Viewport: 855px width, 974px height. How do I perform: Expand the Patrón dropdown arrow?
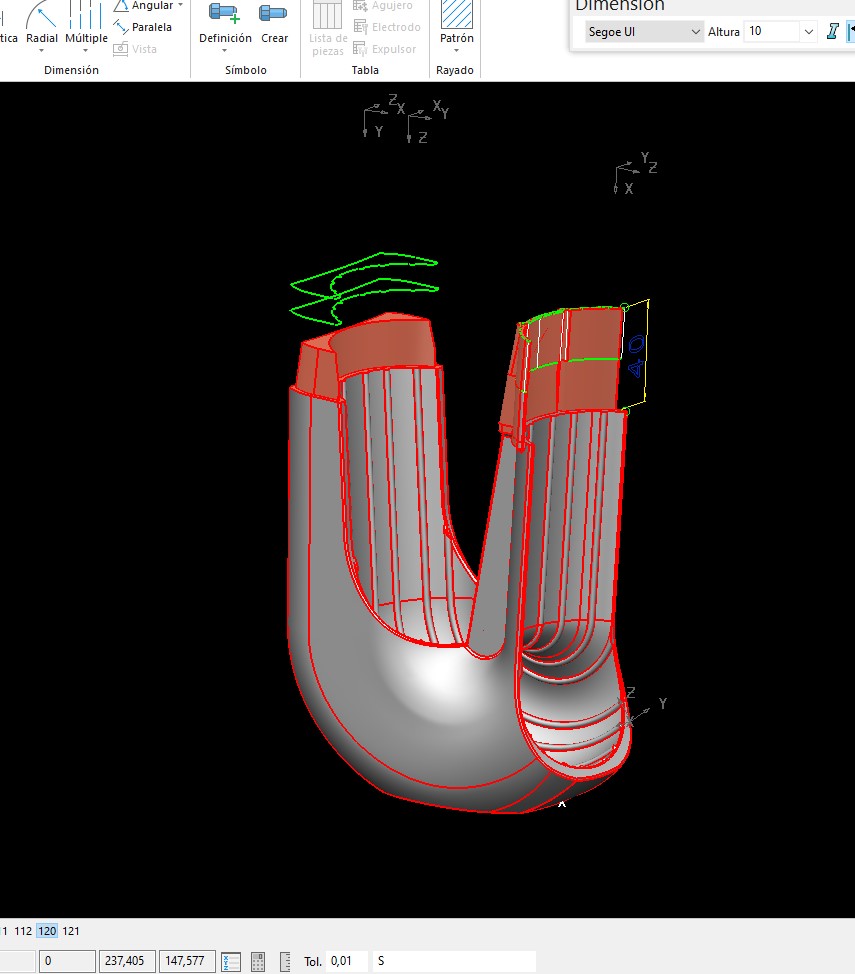pyautogui.click(x=457, y=51)
